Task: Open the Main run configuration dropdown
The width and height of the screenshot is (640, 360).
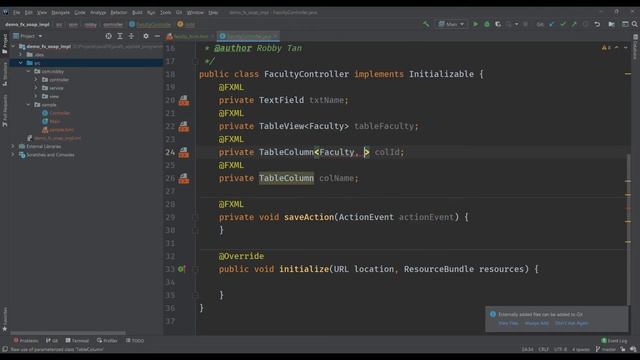Action: 451,24
